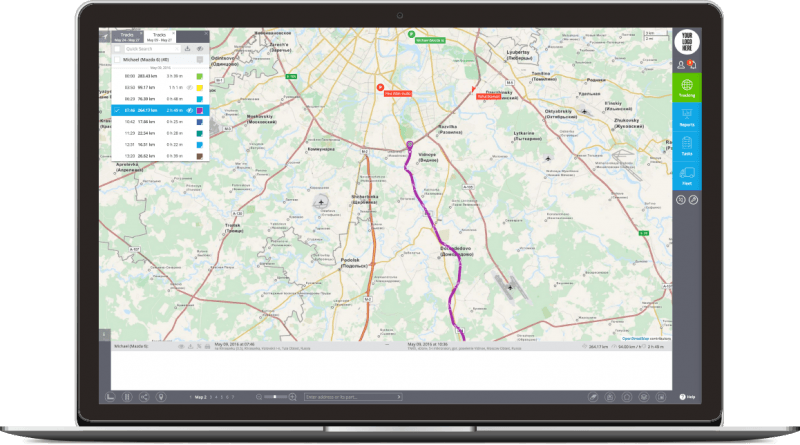Open purple color swatch for 07:46 track
Image resolution: width=800 pixels, height=445 pixels.
pos(199,110)
